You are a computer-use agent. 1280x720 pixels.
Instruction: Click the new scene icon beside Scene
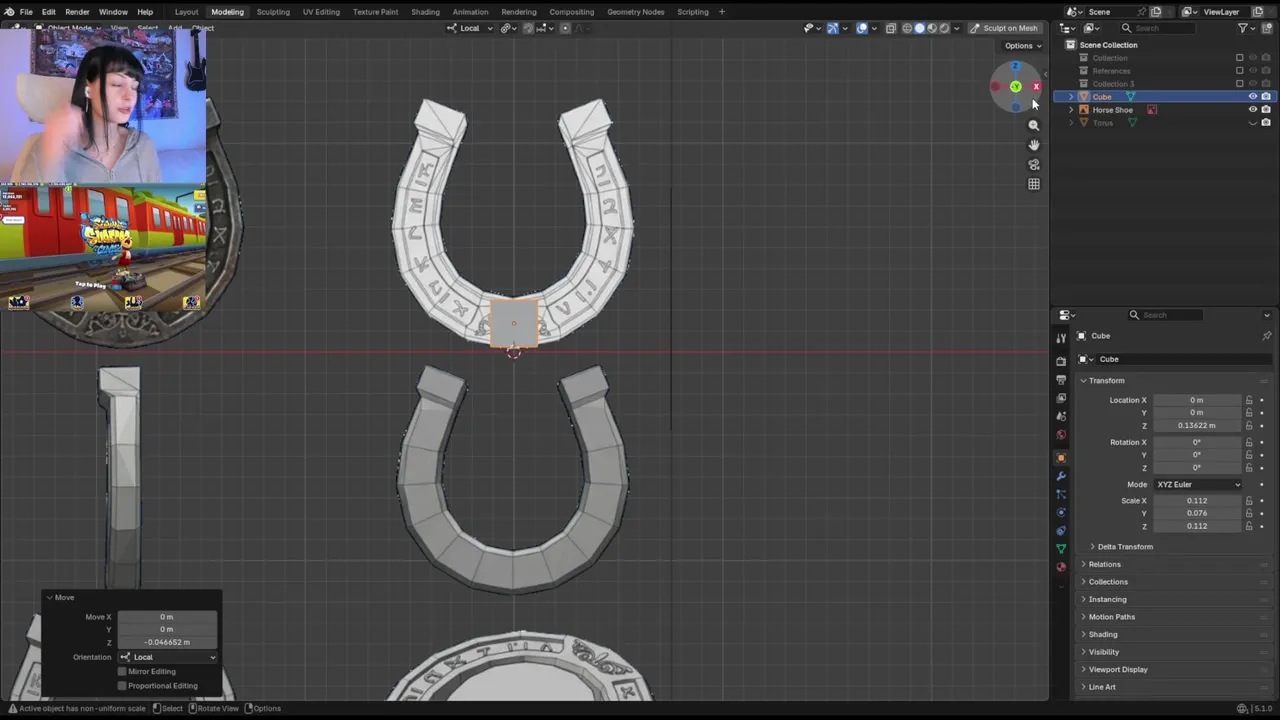pyautogui.click(x=1156, y=12)
